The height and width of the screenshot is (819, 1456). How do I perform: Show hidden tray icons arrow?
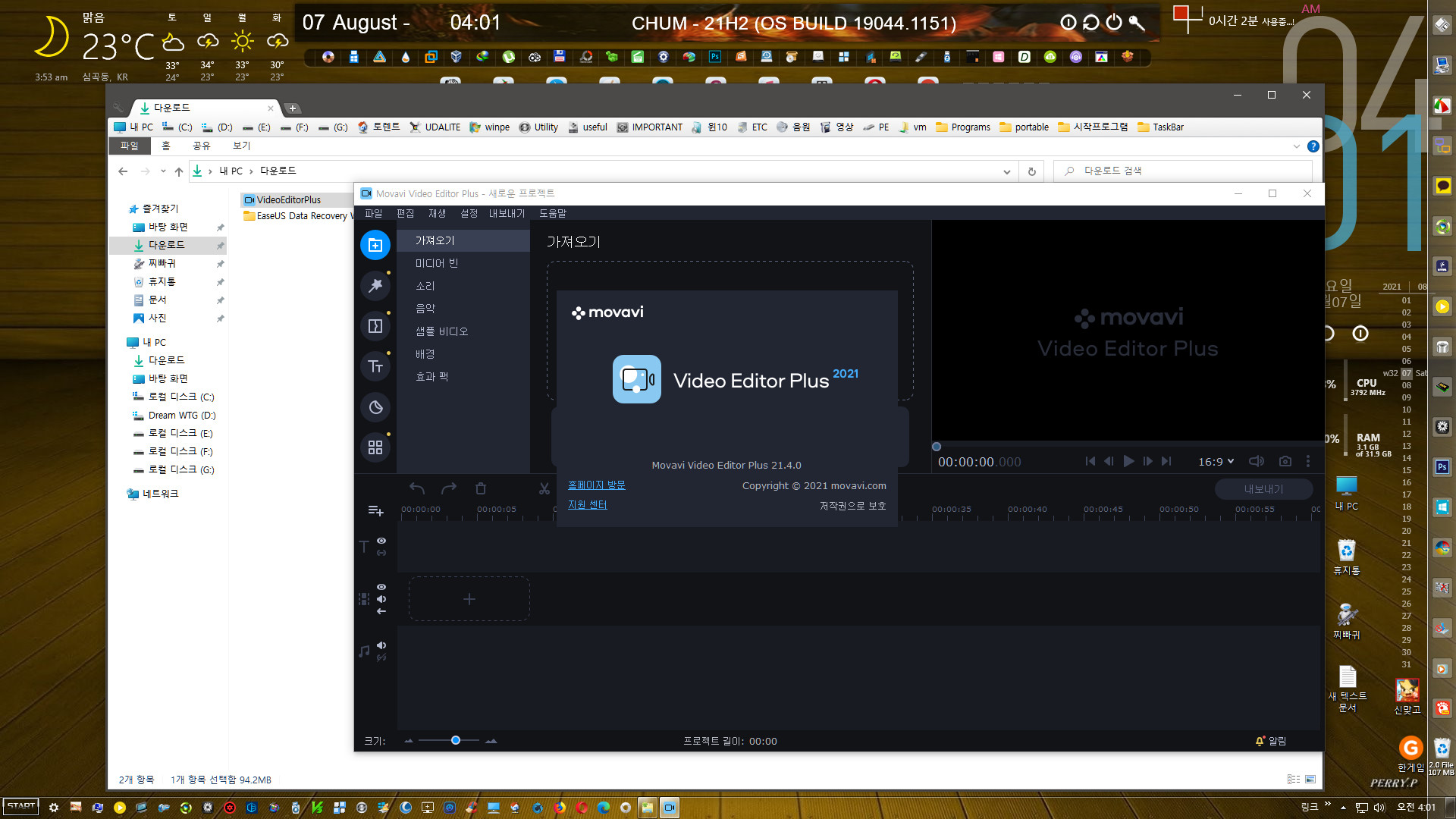pos(1343,807)
